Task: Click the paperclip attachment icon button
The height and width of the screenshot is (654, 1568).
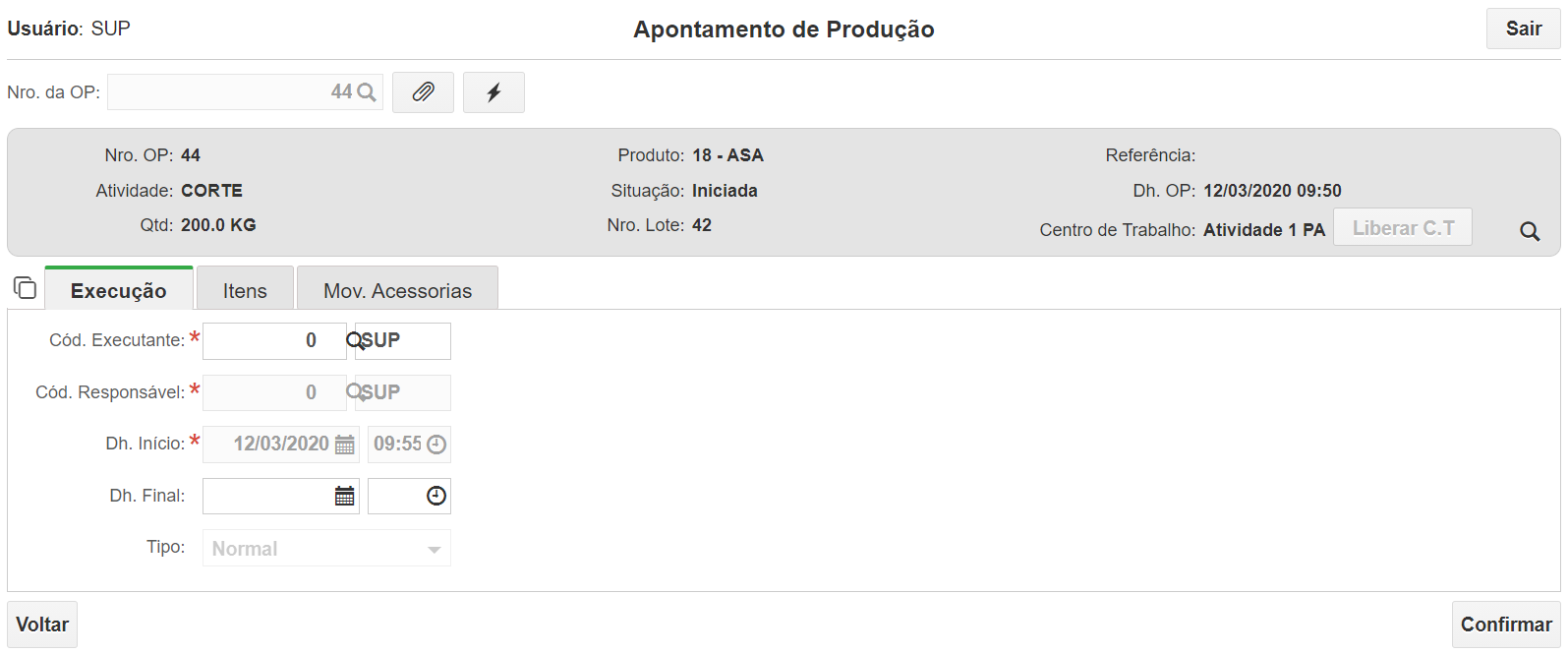Action: tap(423, 92)
